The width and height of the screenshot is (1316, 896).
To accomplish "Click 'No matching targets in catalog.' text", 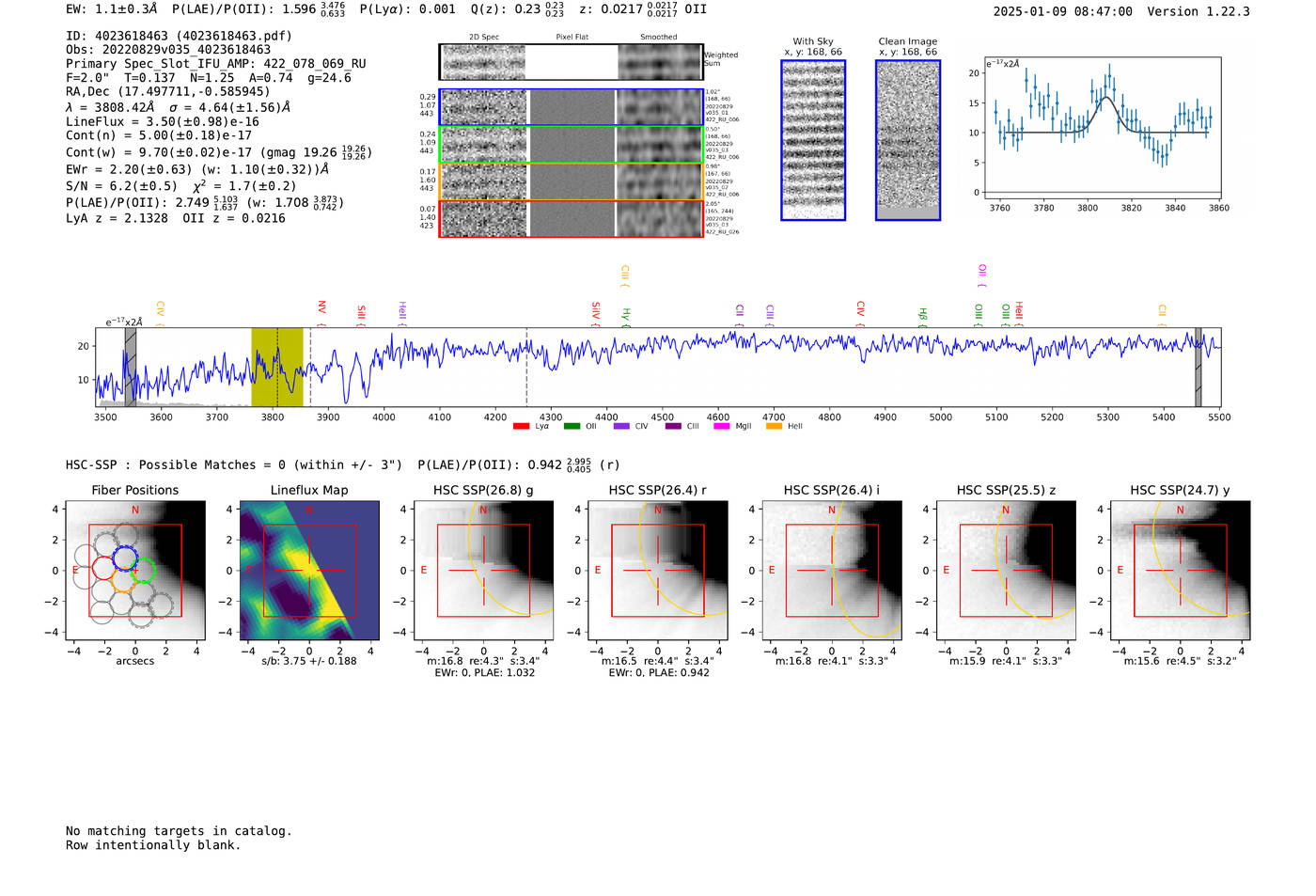I will pos(179,831).
